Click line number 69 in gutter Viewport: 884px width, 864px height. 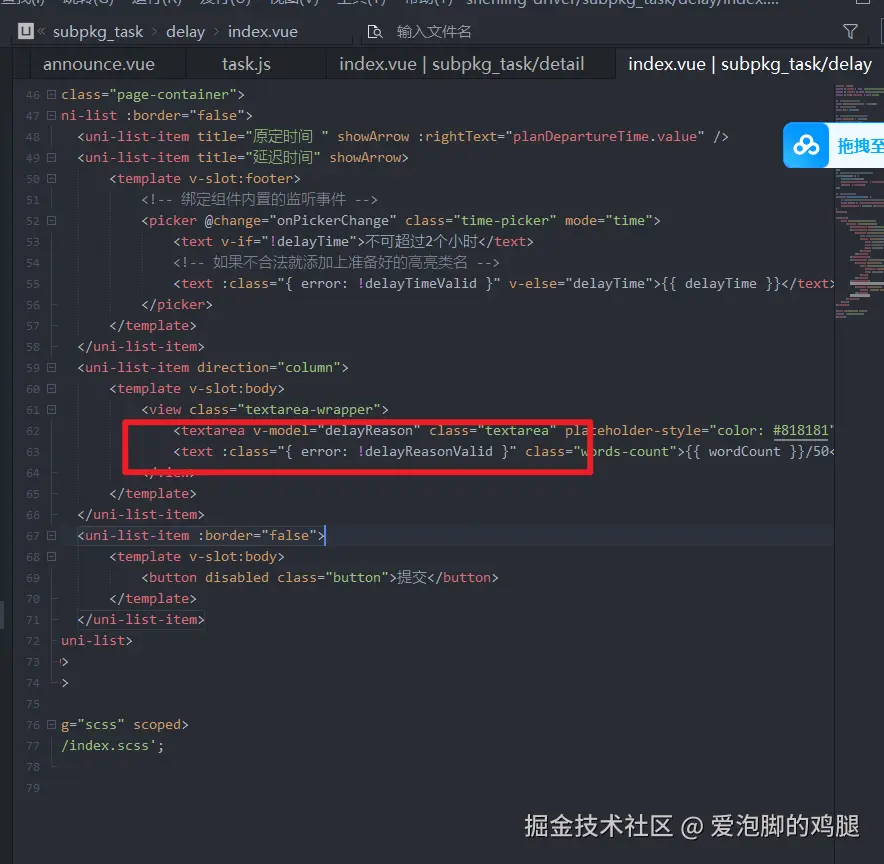33,578
